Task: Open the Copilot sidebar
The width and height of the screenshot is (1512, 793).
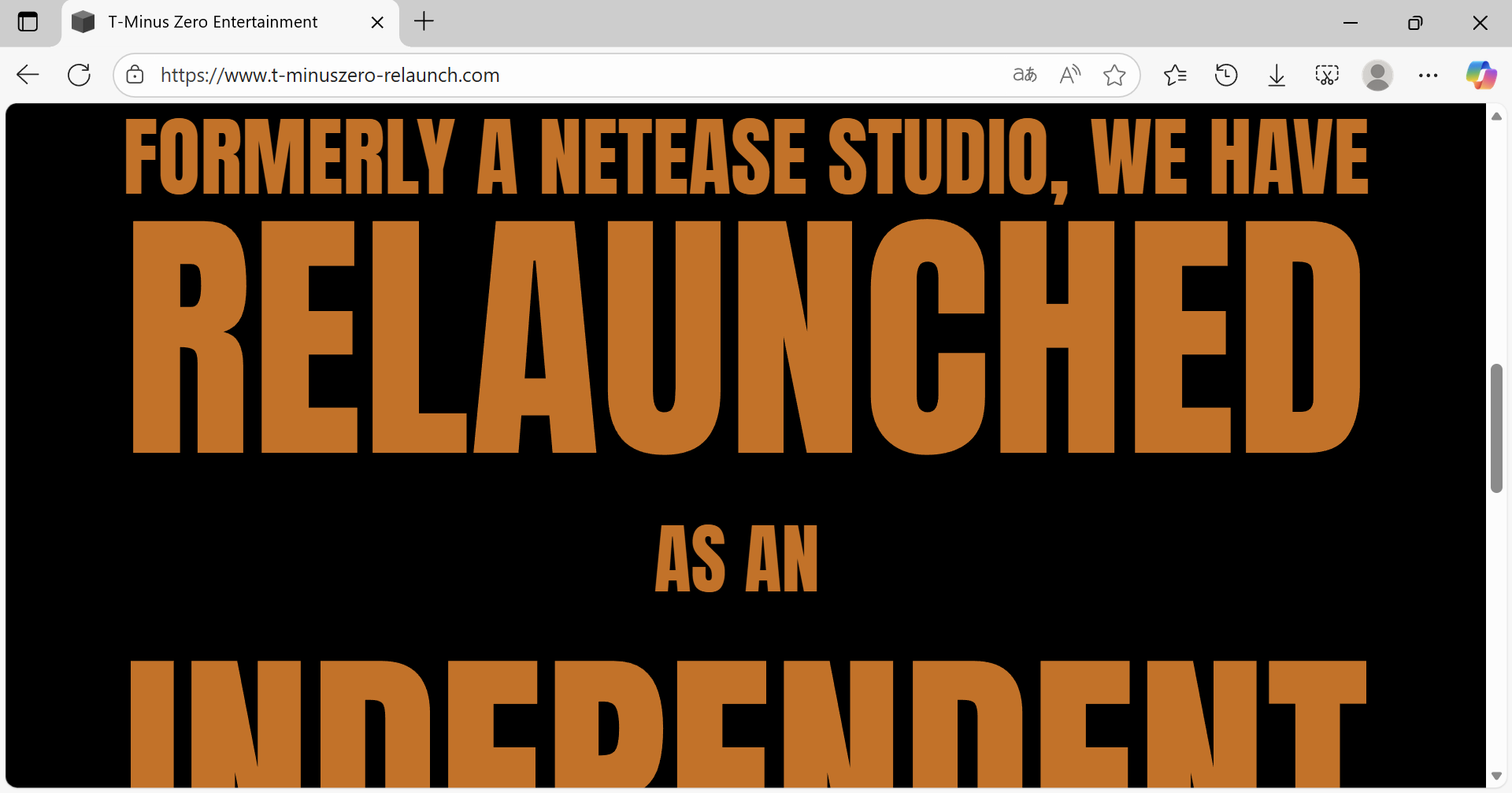Action: point(1480,75)
